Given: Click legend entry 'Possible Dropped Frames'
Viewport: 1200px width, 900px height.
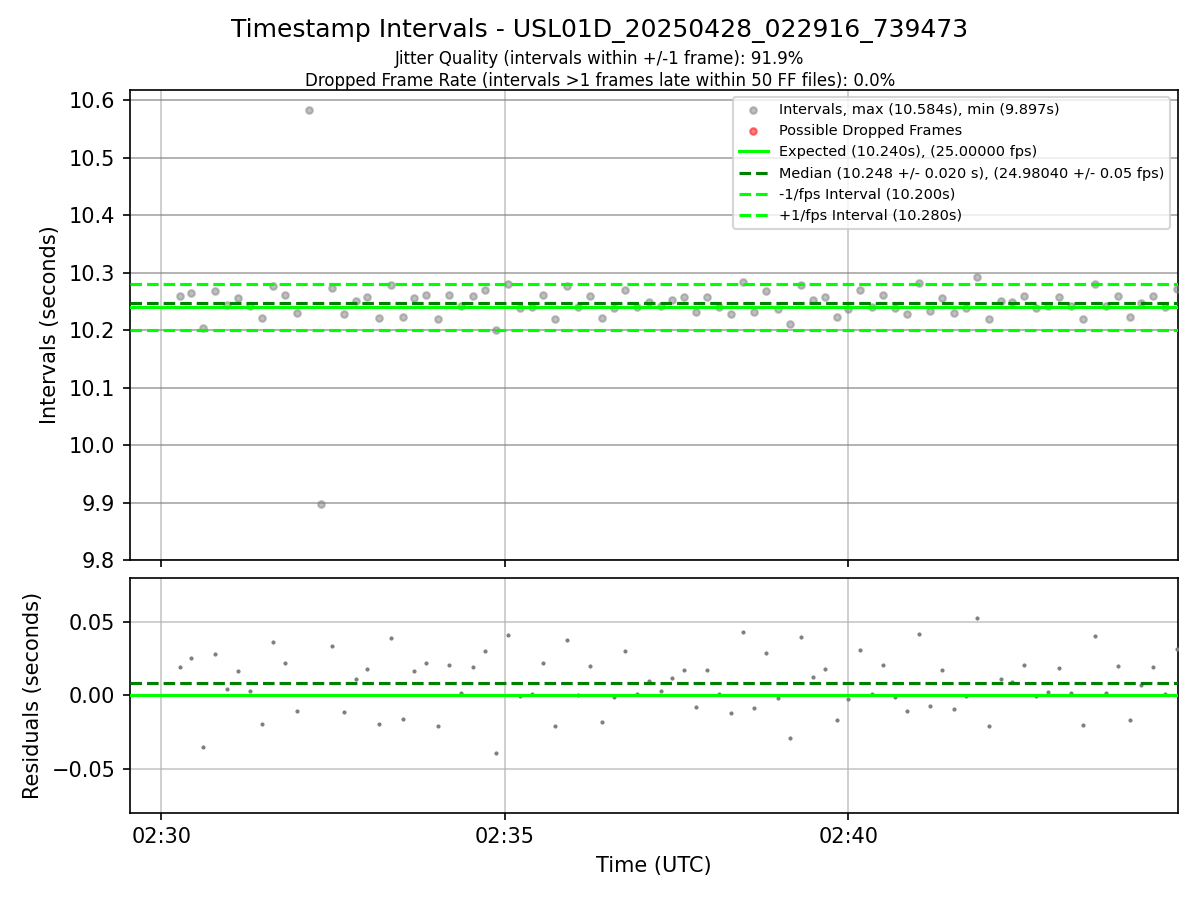Looking at the screenshot, I should (x=870, y=130).
